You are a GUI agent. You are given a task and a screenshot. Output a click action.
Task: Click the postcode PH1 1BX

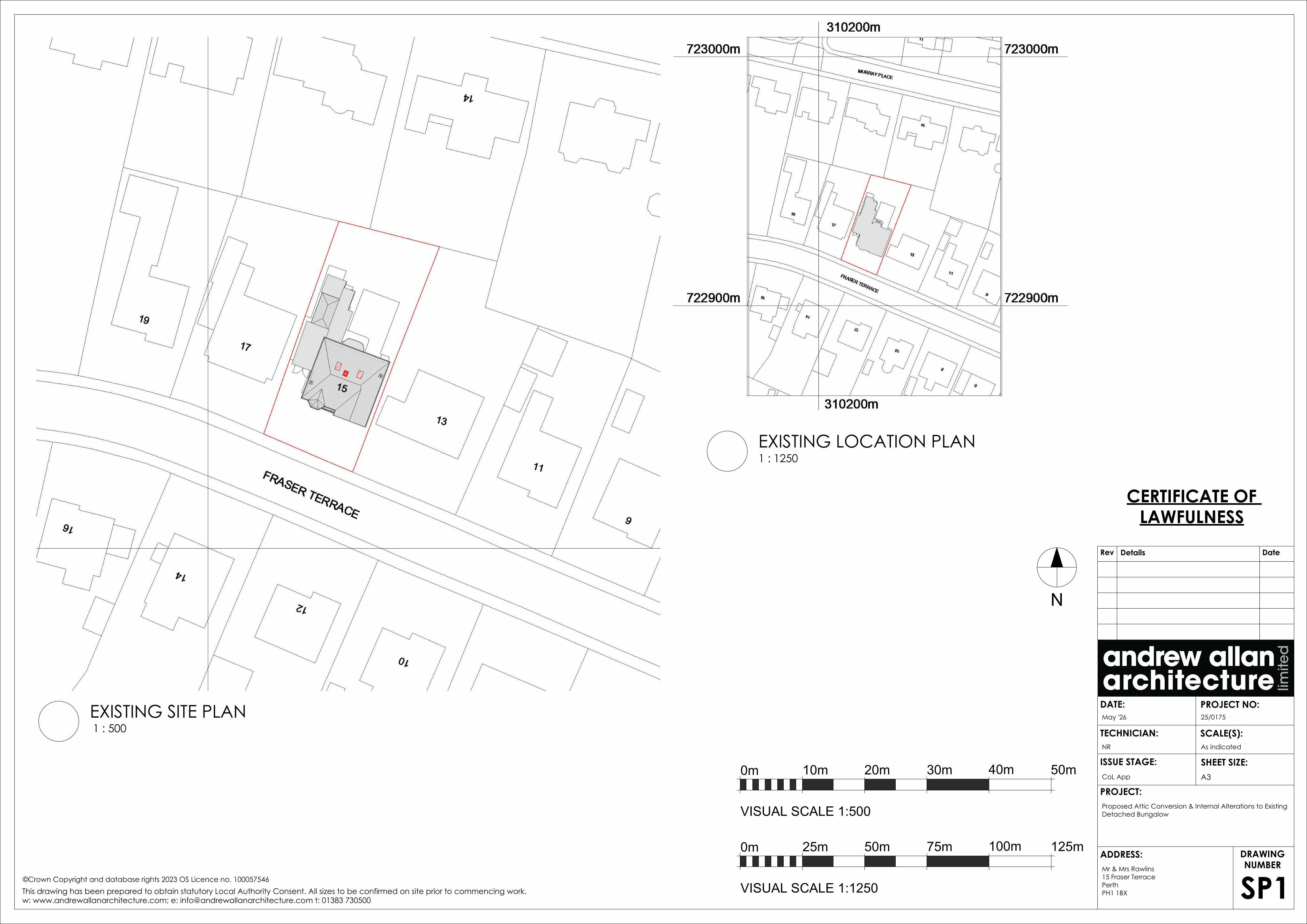point(1114,893)
